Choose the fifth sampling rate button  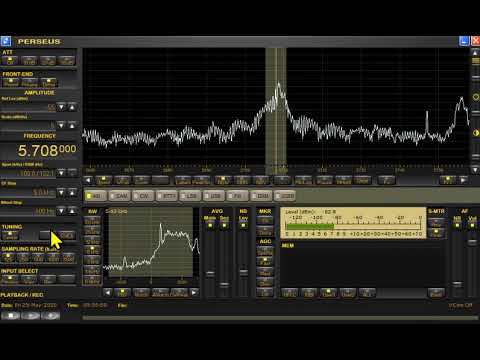click(x=68, y=257)
